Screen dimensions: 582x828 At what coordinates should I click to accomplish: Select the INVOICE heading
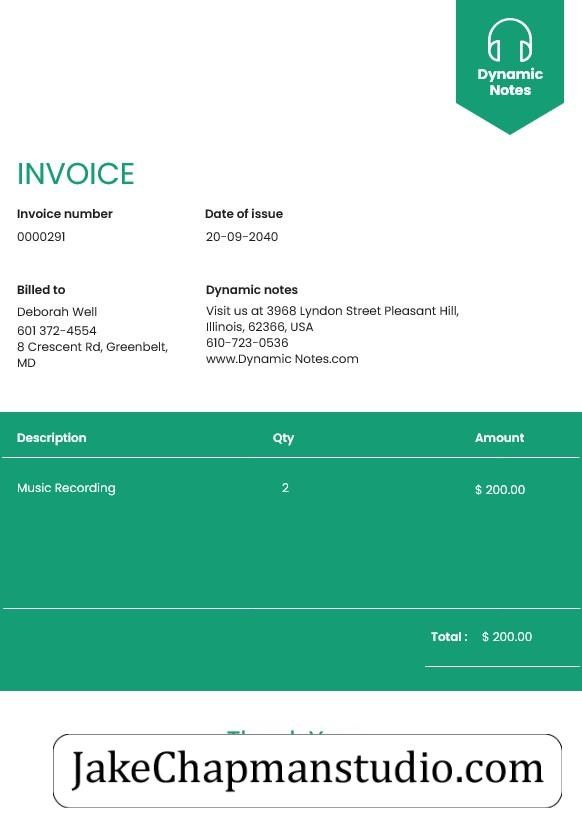point(76,174)
